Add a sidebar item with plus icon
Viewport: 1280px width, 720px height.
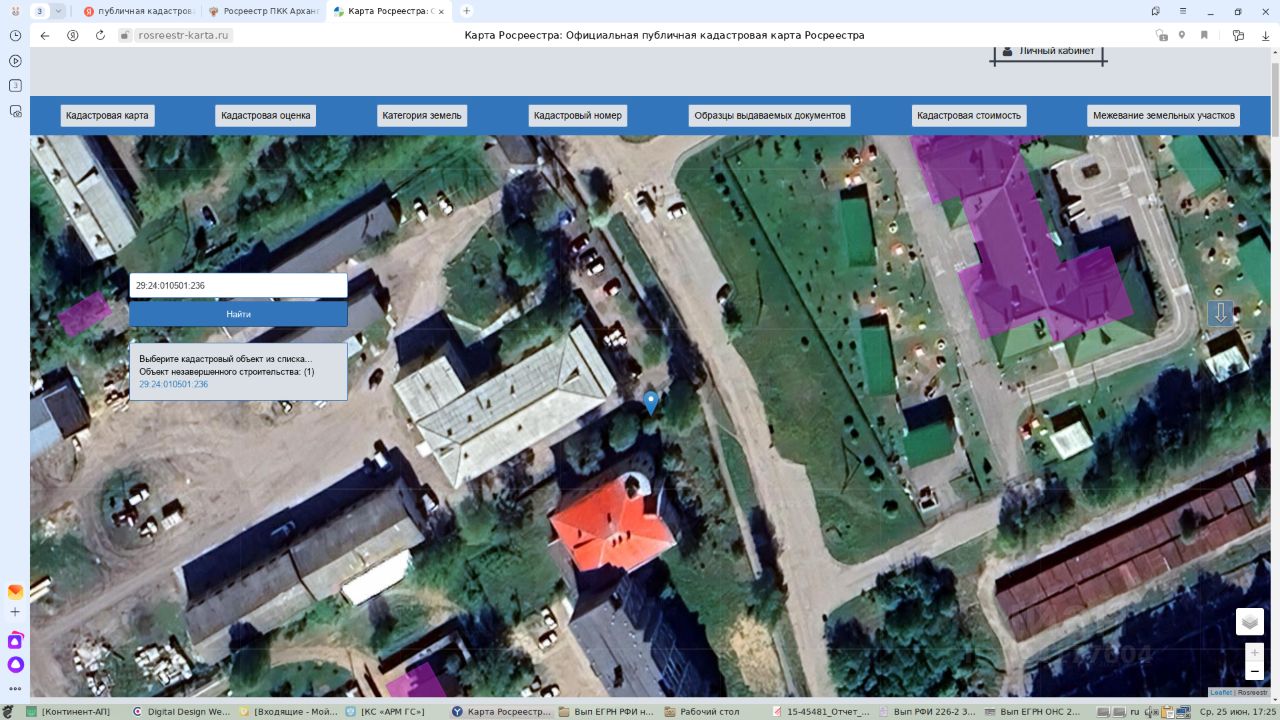pyautogui.click(x=15, y=612)
